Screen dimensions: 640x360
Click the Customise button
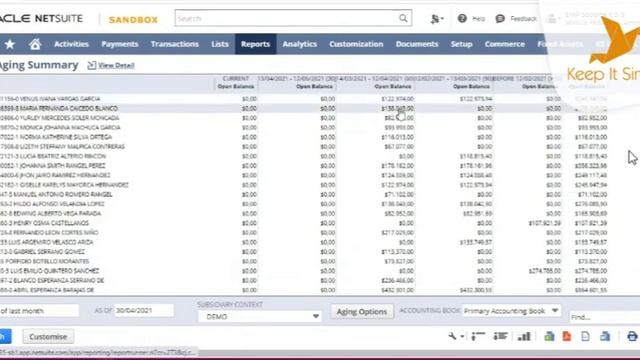48,337
